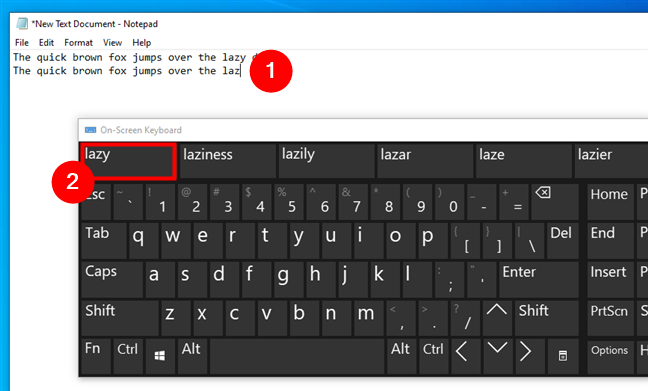Open the Help menu in Notepad

[142, 43]
